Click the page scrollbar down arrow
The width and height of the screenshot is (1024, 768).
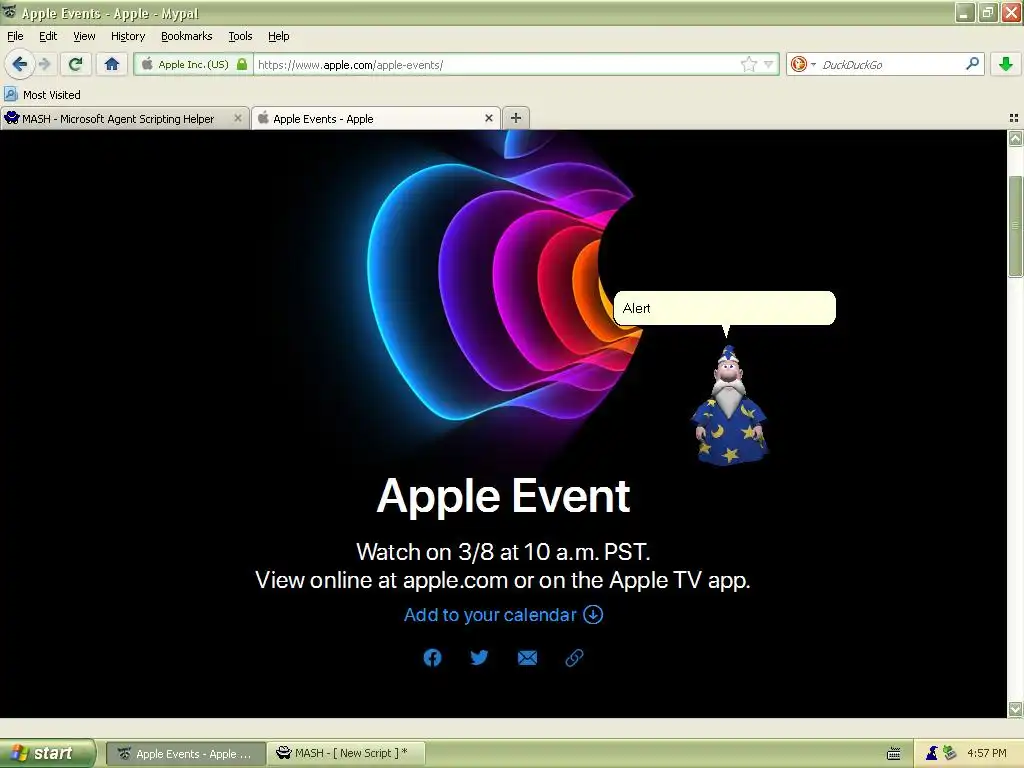point(1015,709)
